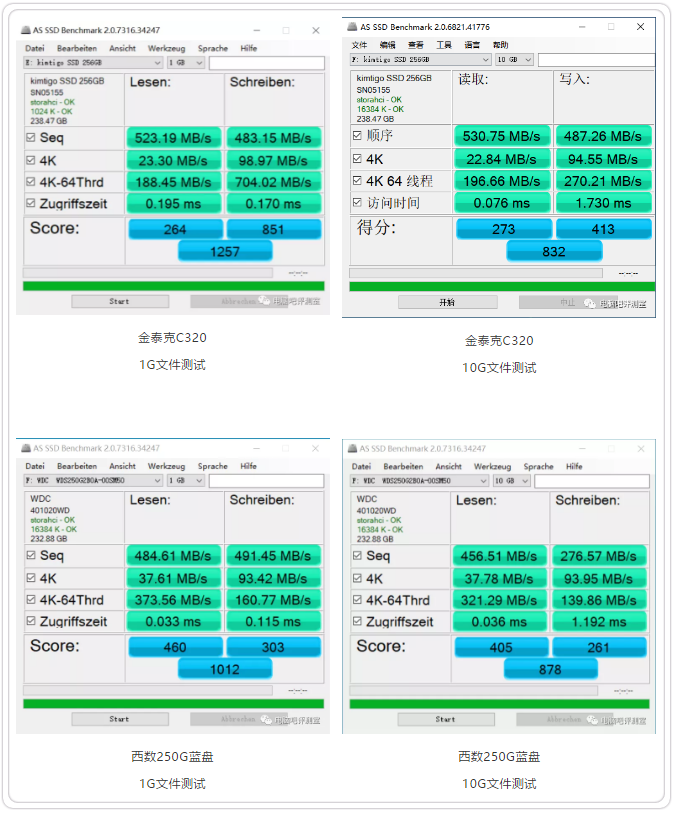
Task: Uncheck Seq in the kimtigo 1 GB window
Action: [x=31, y=138]
